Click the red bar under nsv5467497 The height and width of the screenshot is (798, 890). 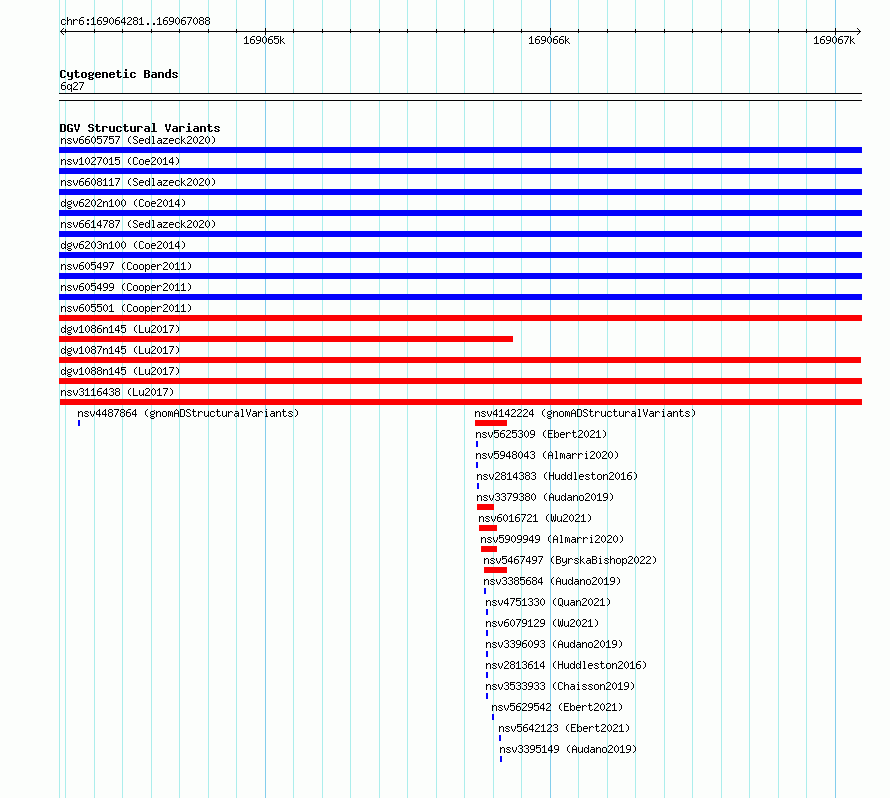[496, 570]
